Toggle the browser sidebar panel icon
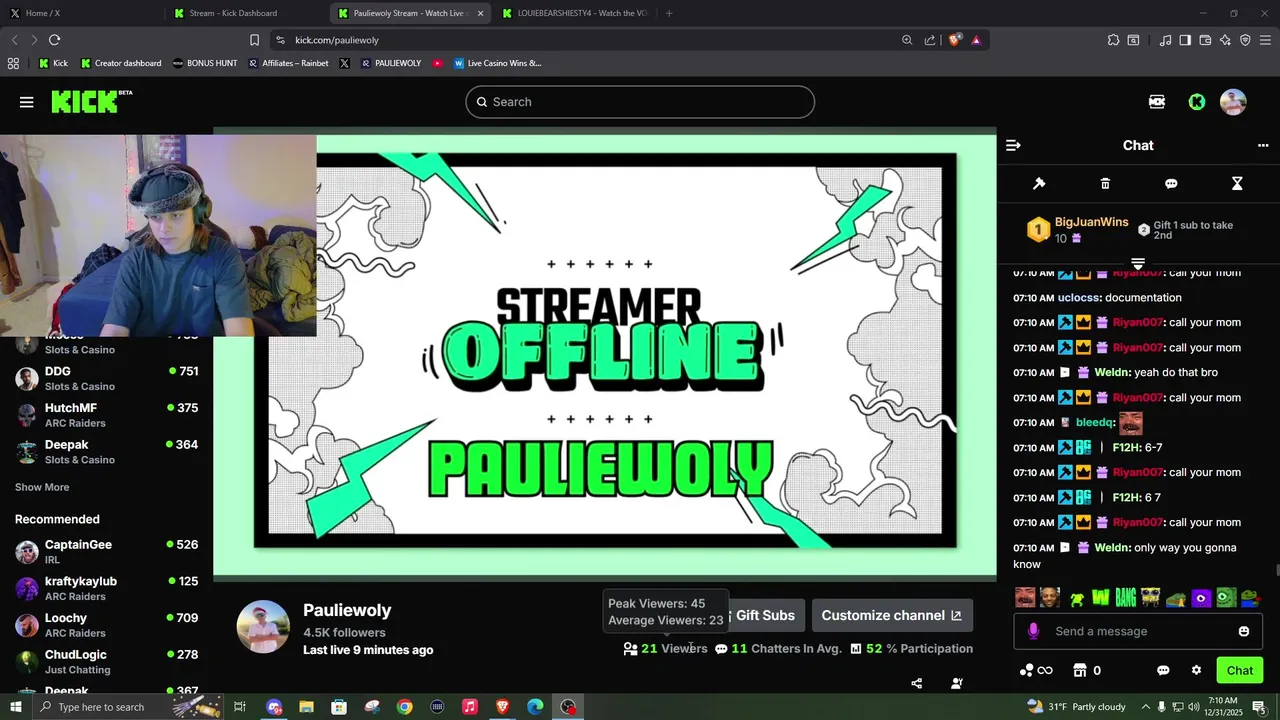Viewport: 1280px width, 720px height. (1185, 40)
